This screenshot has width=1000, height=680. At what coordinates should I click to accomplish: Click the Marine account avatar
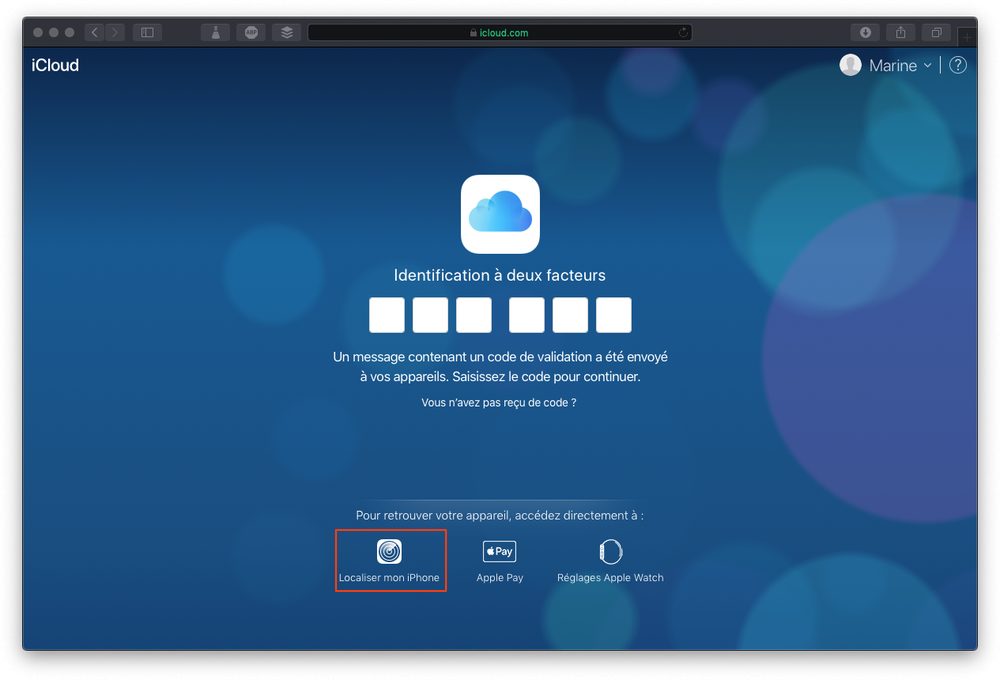850,65
